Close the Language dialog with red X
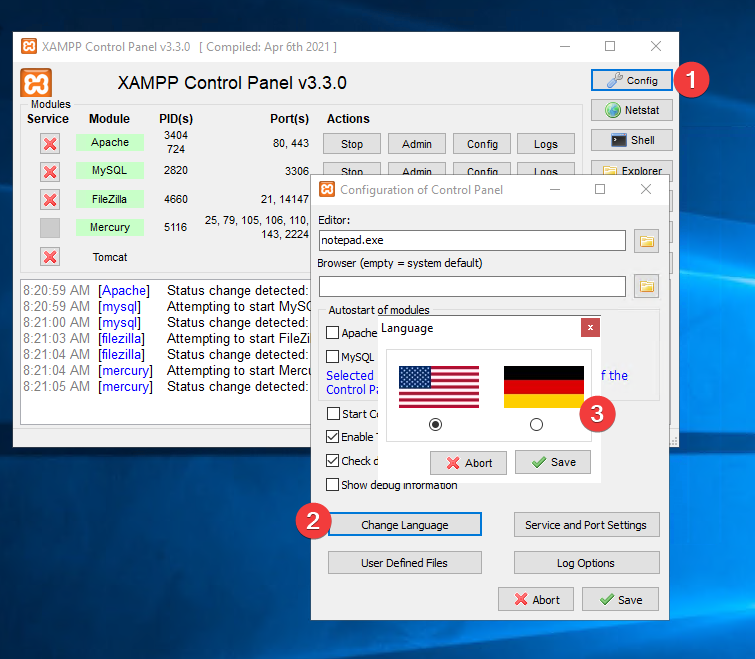The width and height of the screenshot is (755, 659). point(590,328)
